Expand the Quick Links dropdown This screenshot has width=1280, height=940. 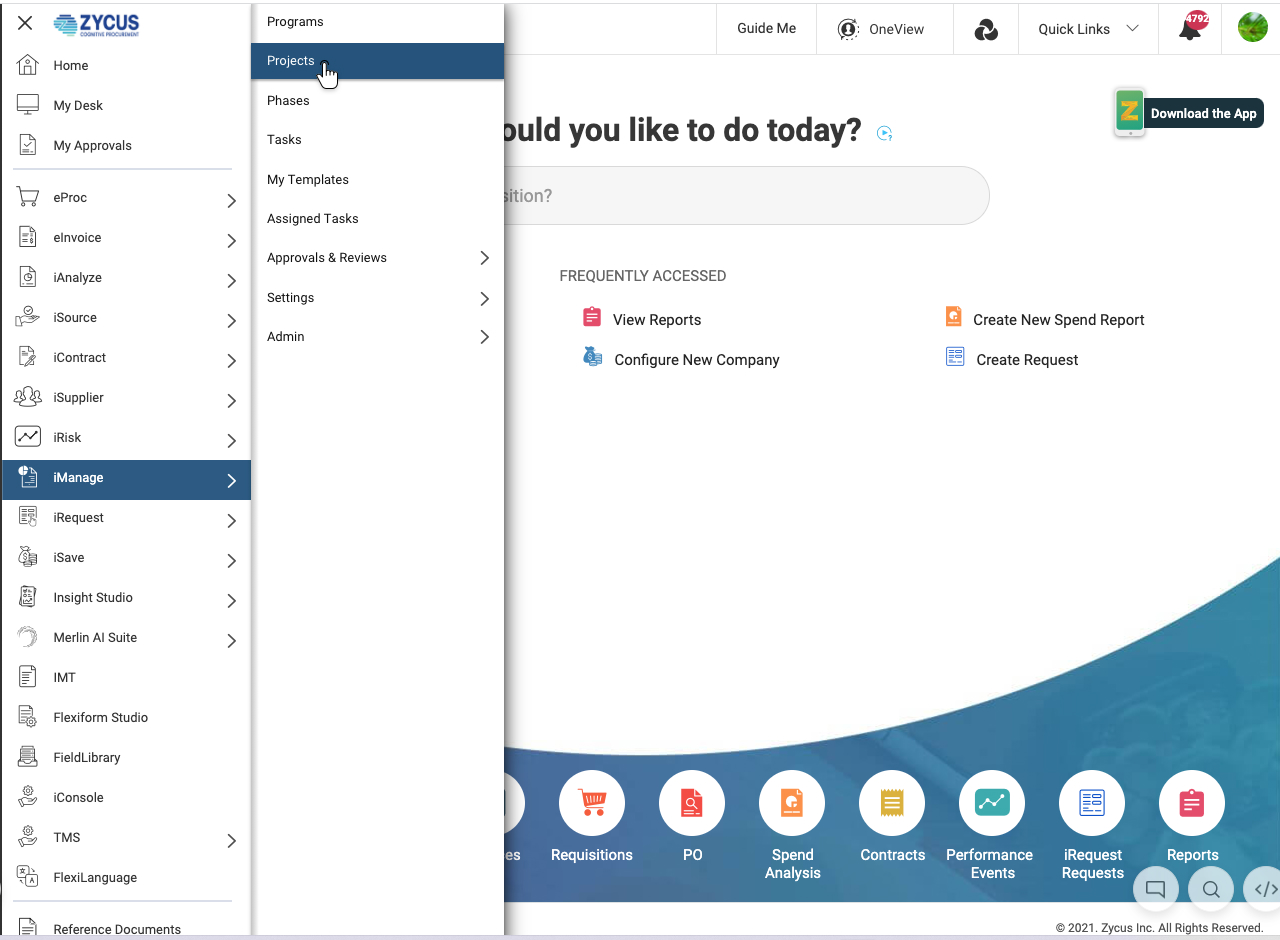[x=1088, y=29]
